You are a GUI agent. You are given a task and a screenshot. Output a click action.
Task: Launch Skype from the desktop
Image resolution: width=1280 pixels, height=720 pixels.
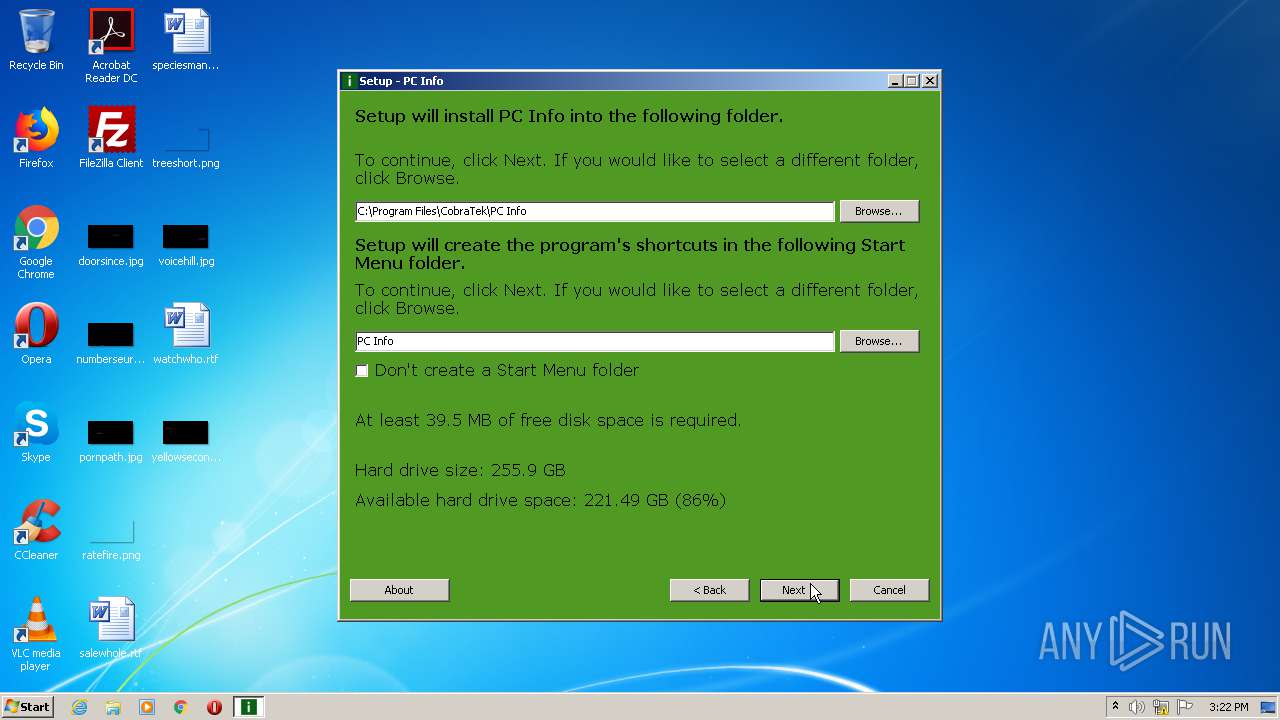click(36, 432)
